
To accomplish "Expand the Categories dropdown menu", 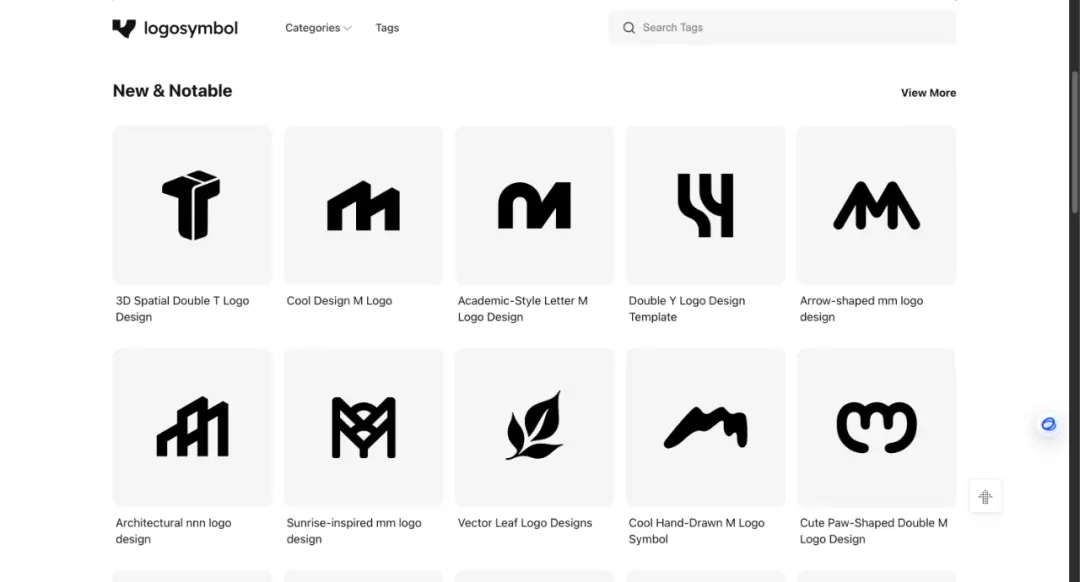I will 318,28.
